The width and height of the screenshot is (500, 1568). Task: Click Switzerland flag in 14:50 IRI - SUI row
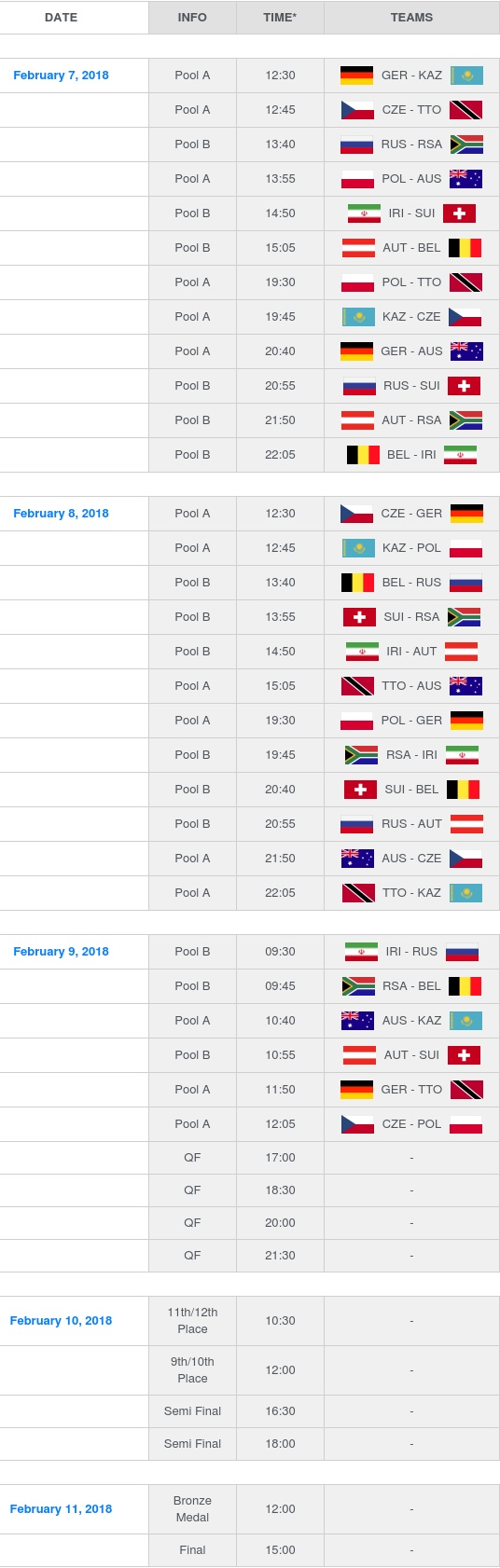459,213
